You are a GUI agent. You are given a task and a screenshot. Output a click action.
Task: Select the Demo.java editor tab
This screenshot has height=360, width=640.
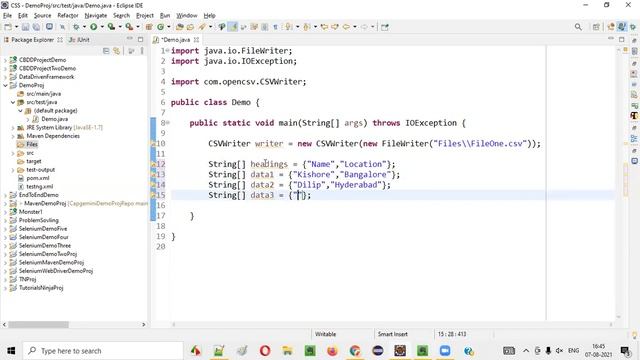click(175, 40)
